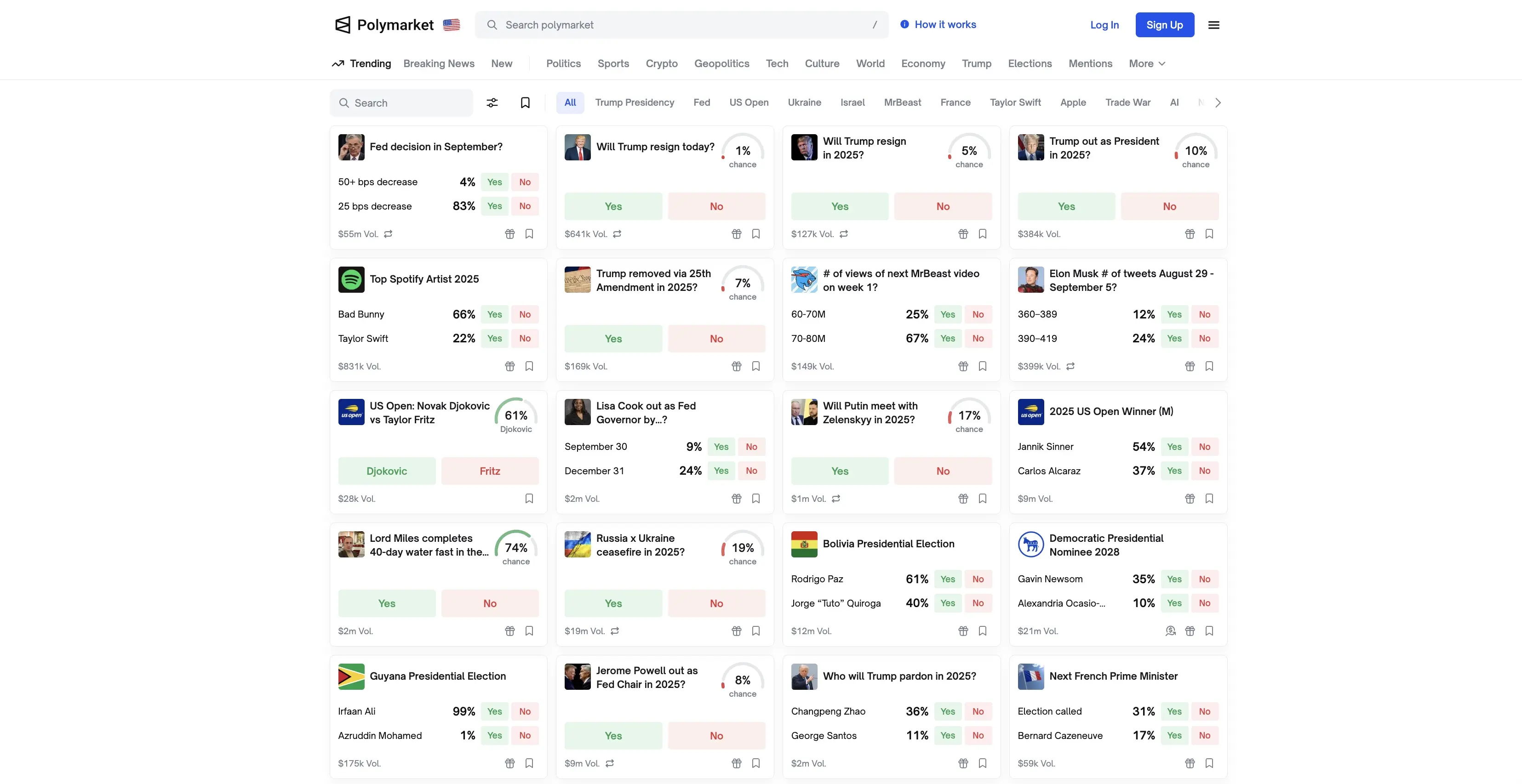Click repeat icon next to $641k Vol.
The width and height of the screenshot is (1522, 784).
click(x=617, y=234)
